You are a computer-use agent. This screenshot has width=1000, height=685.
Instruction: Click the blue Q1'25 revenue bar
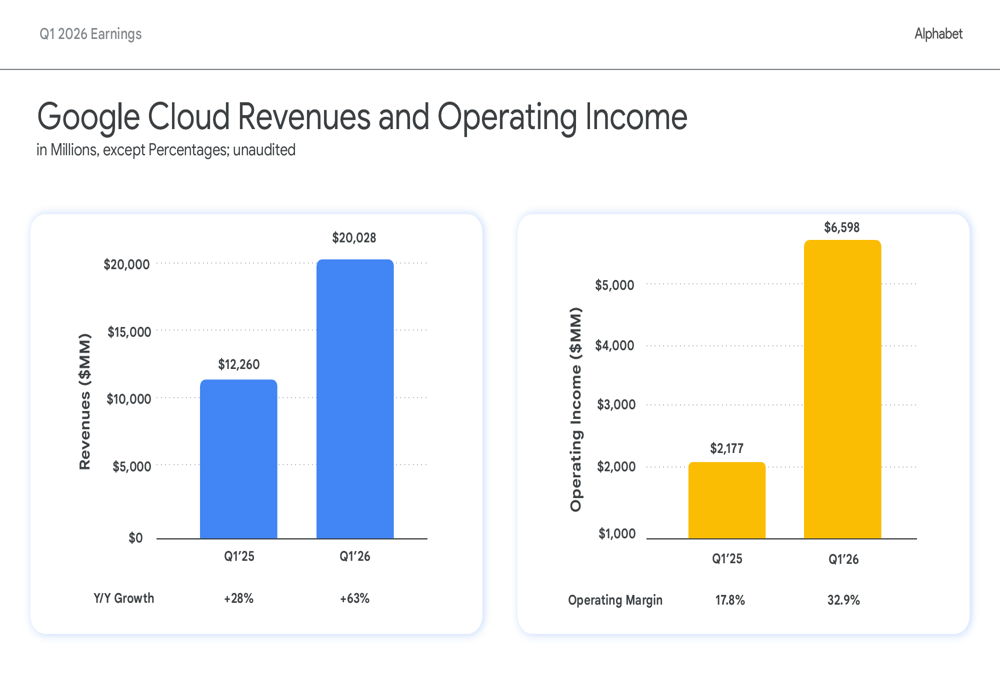pos(239,459)
